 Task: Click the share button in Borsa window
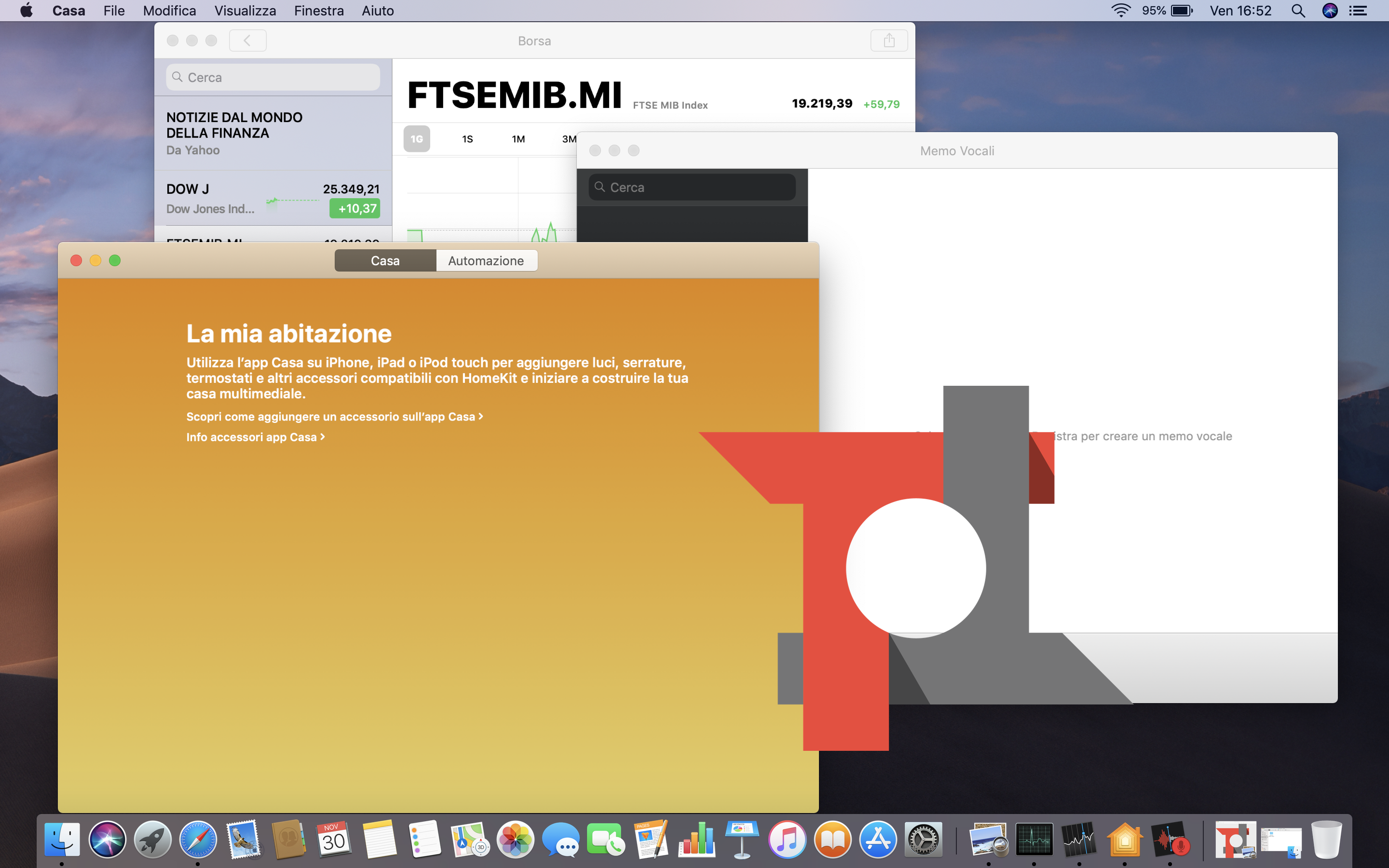[x=888, y=41]
